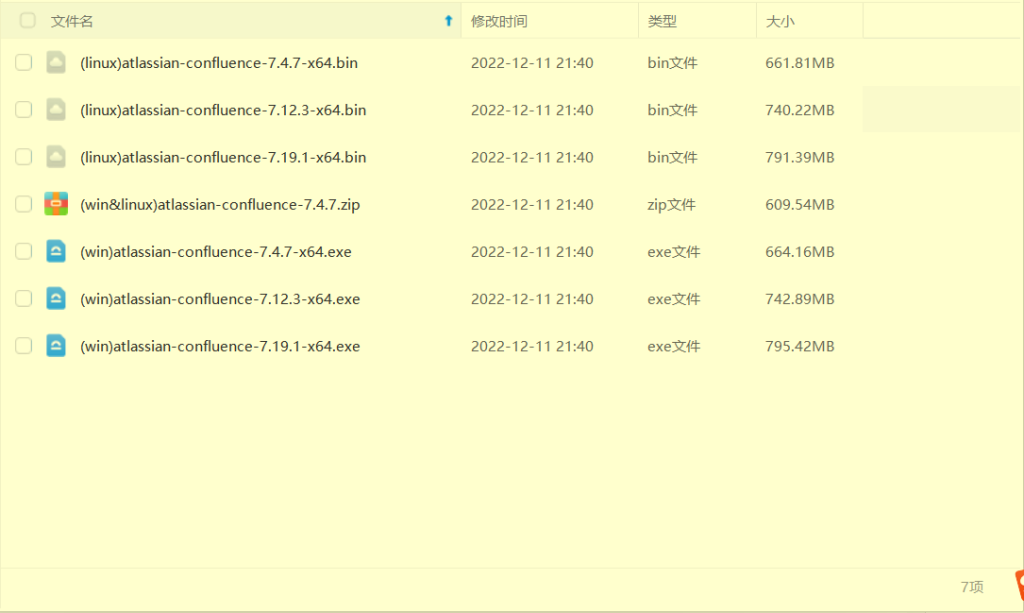This screenshot has height=613, width=1024.
Task: Click the exe icon for confluence-7.4.7-x64.exe
Action: pos(56,251)
